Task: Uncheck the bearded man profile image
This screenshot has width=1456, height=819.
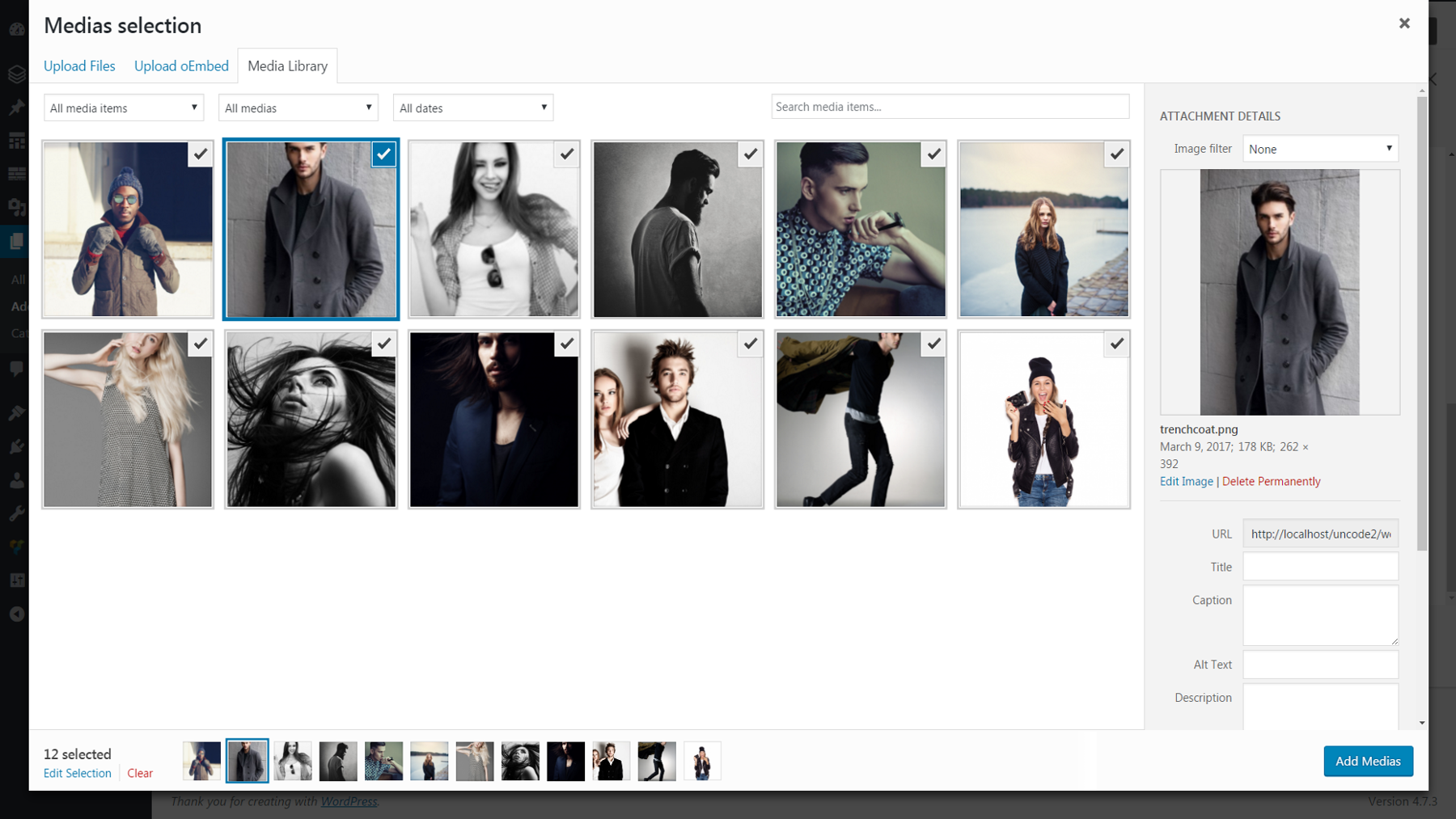Action: click(751, 154)
